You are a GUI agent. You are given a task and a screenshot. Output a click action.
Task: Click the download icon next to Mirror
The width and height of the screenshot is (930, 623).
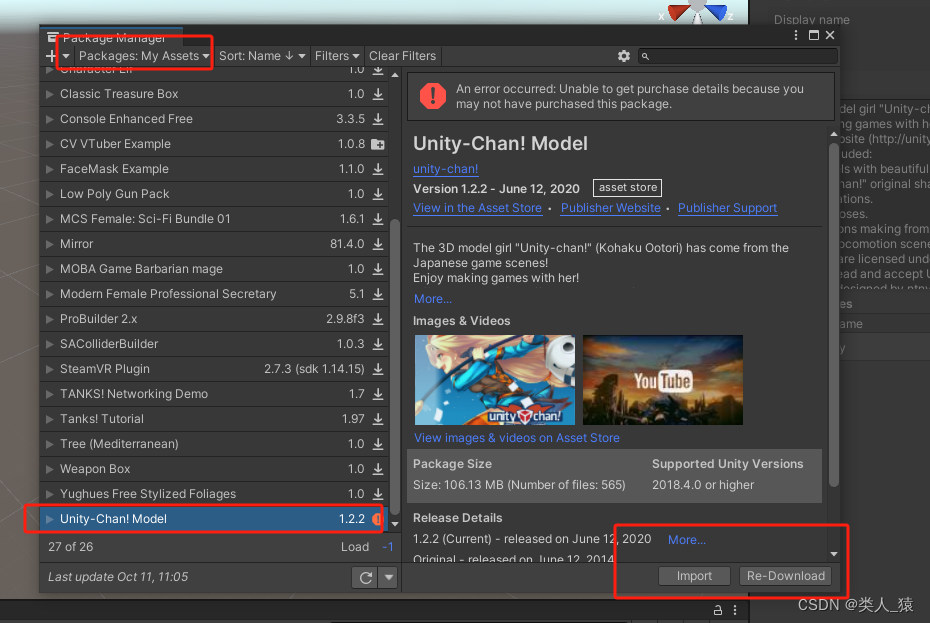377,244
